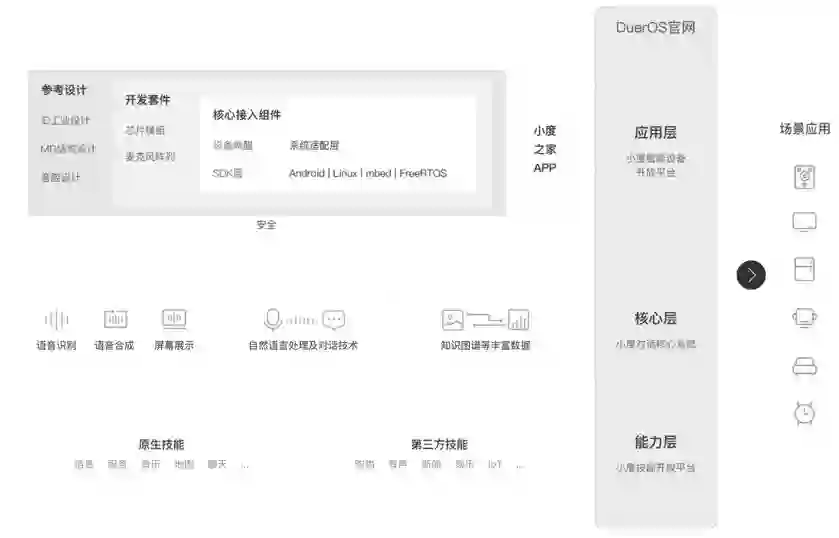Click the 语音识别 label
839x538 pixels.
click(x=56, y=345)
